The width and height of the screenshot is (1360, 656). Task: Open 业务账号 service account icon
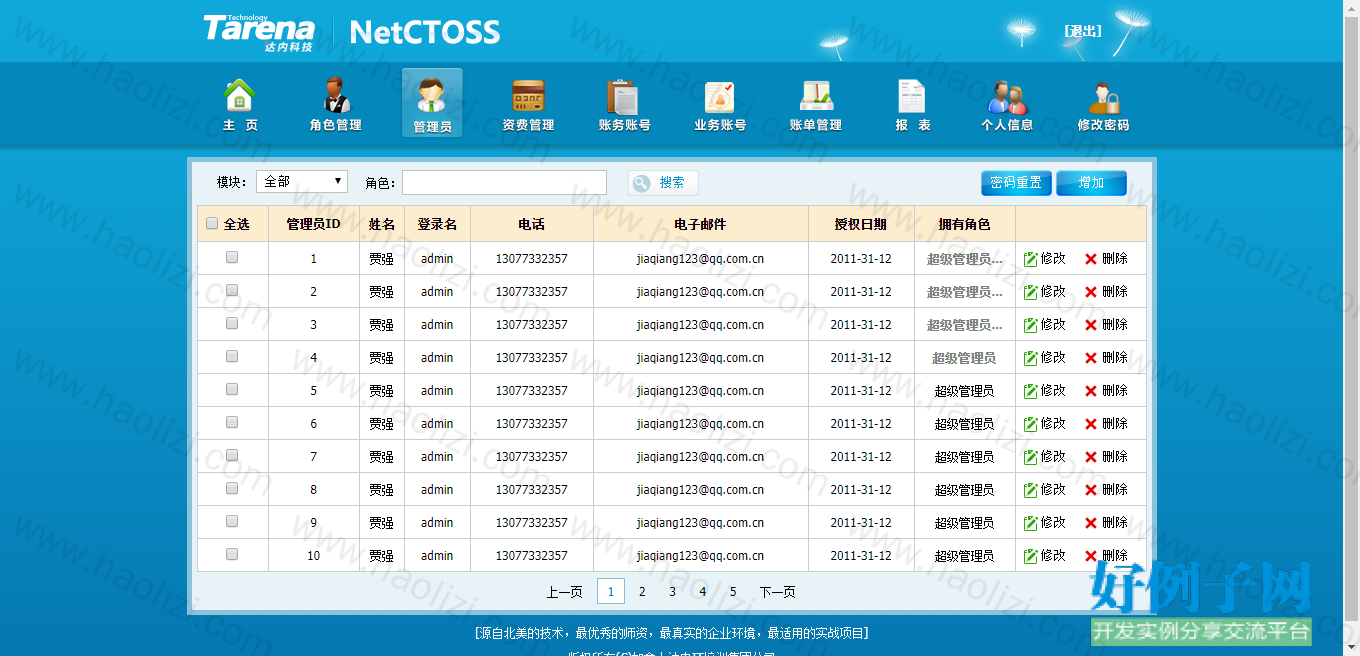click(720, 104)
